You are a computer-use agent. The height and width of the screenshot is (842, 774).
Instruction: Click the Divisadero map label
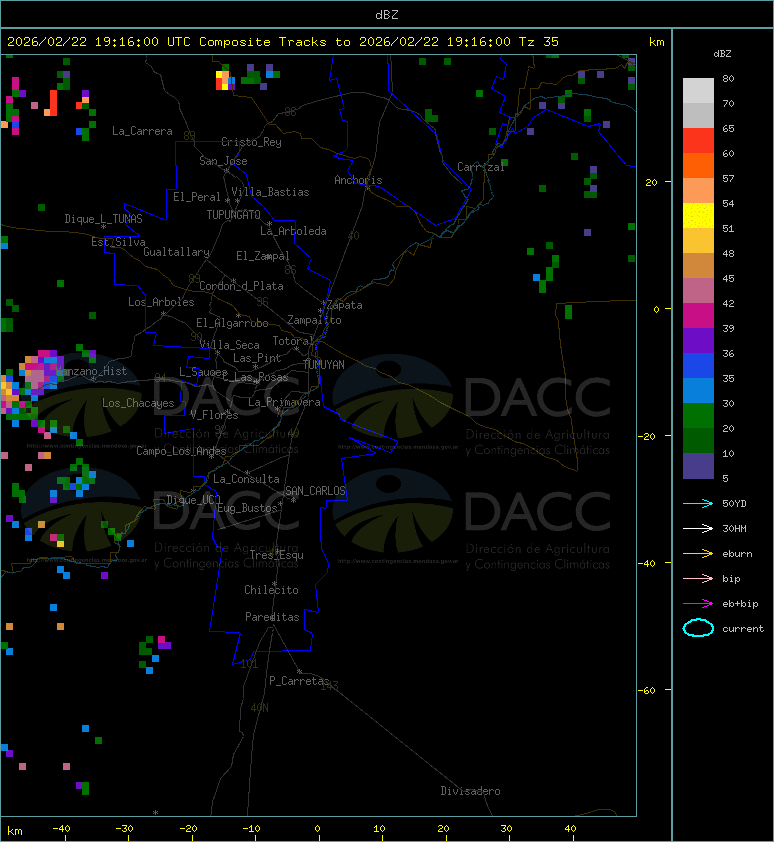click(x=471, y=791)
